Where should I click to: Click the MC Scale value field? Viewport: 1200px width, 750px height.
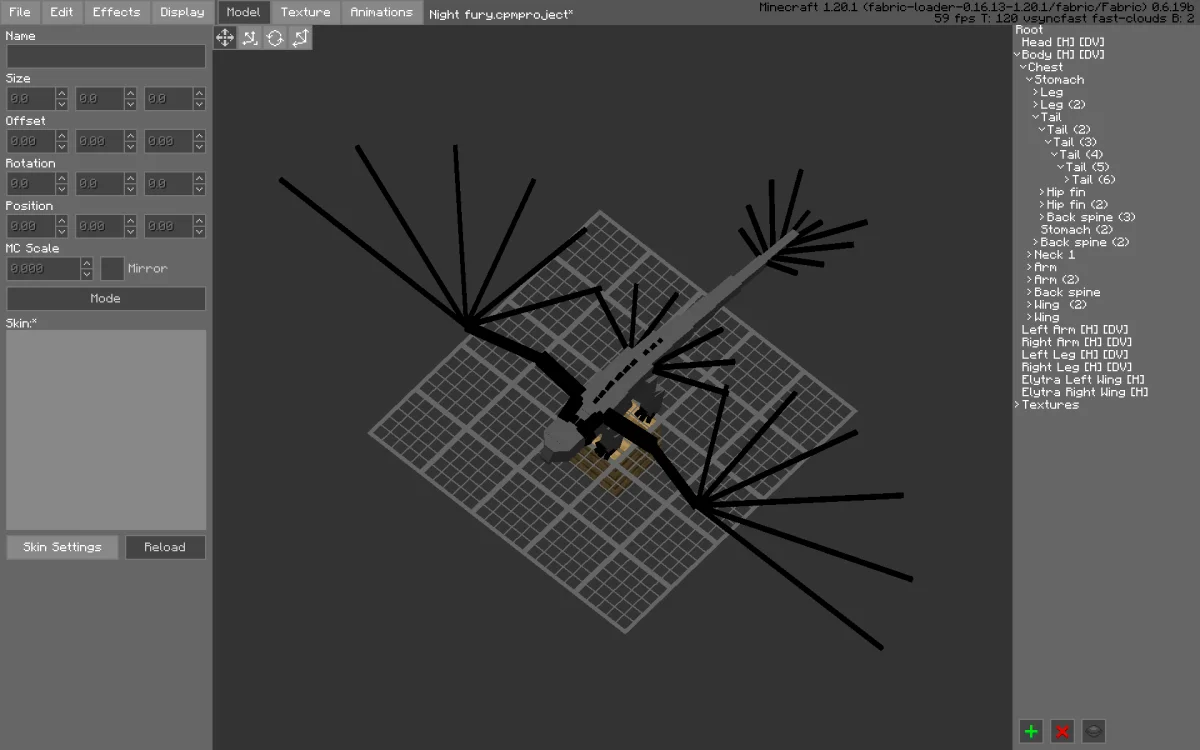[44, 269]
